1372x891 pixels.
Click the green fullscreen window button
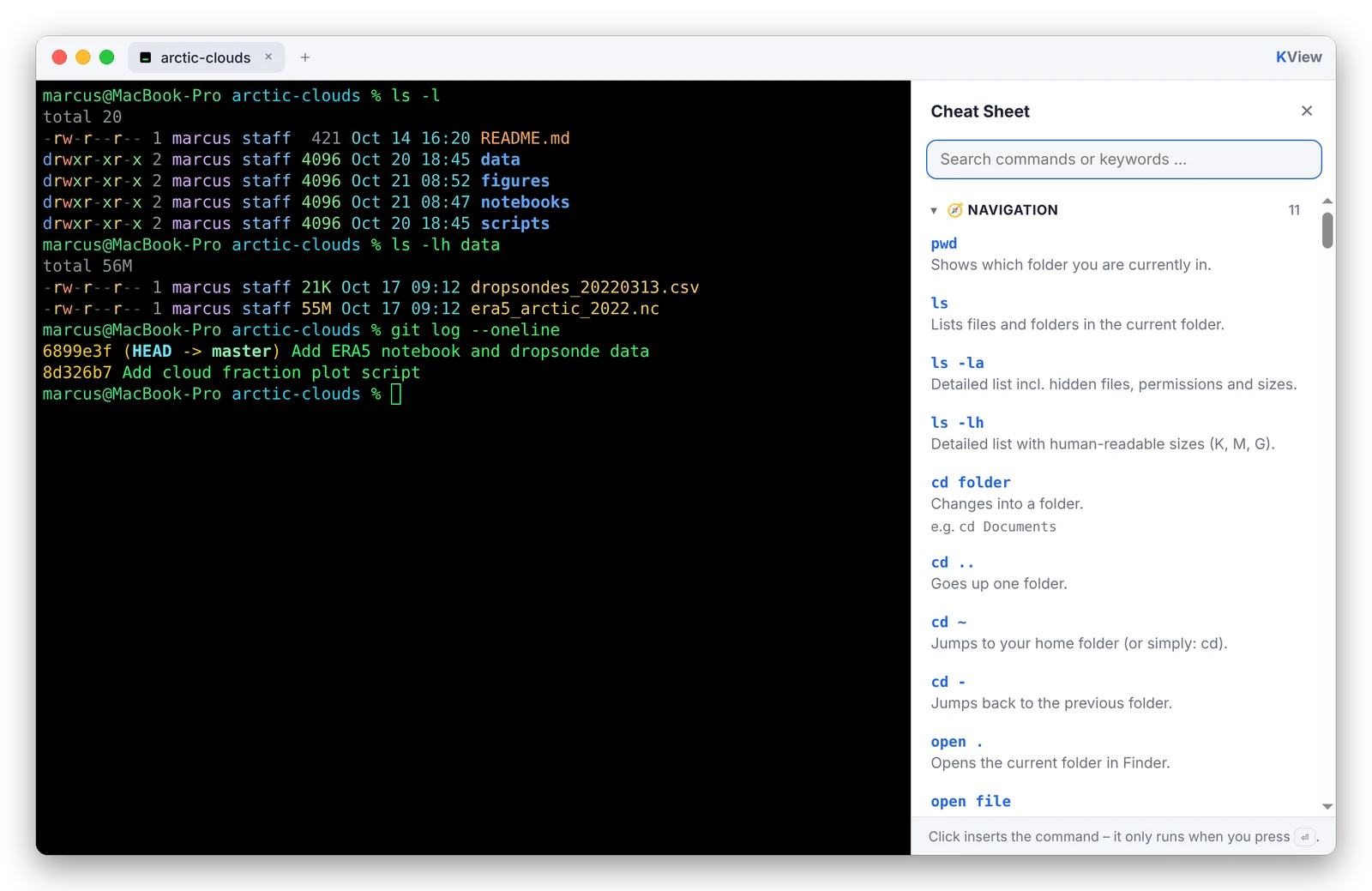pos(107,57)
